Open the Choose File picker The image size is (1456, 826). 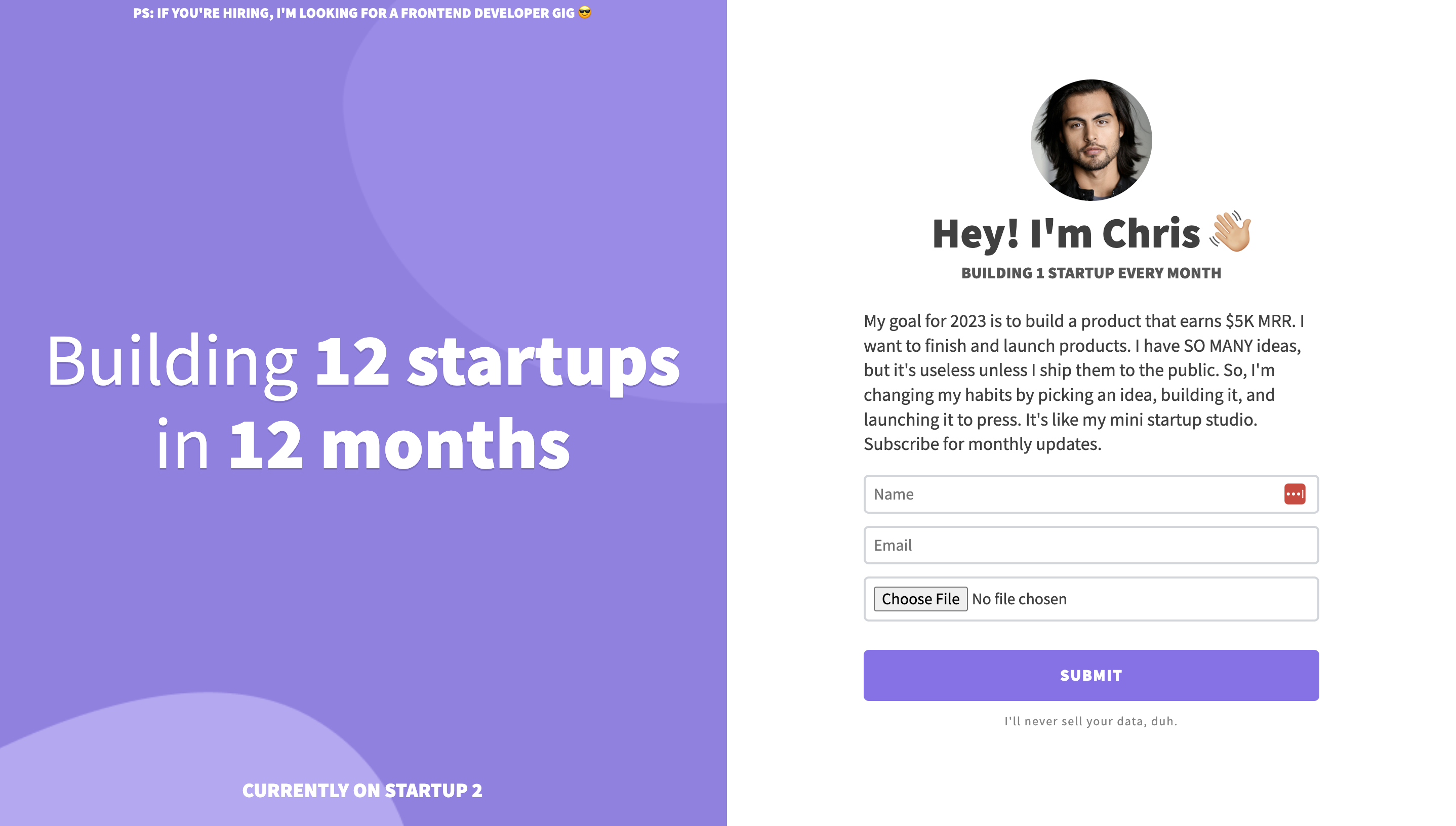tap(920, 599)
